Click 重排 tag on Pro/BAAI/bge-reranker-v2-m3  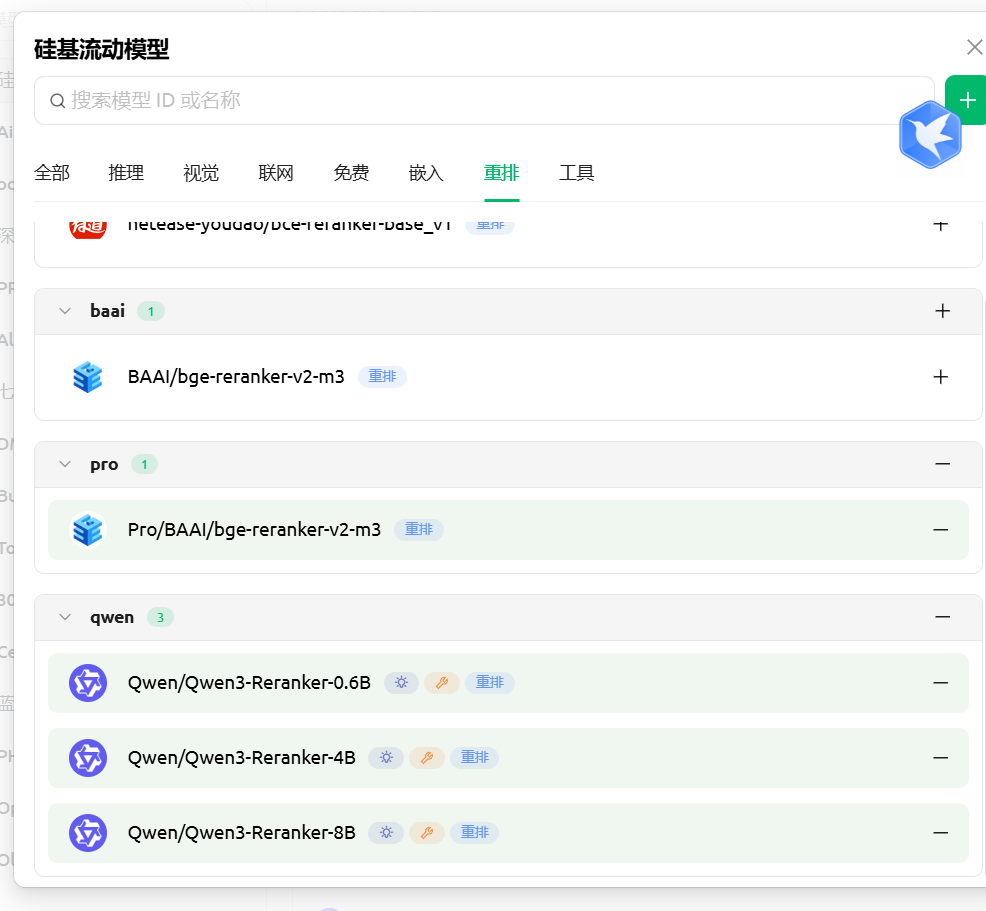click(419, 530)
